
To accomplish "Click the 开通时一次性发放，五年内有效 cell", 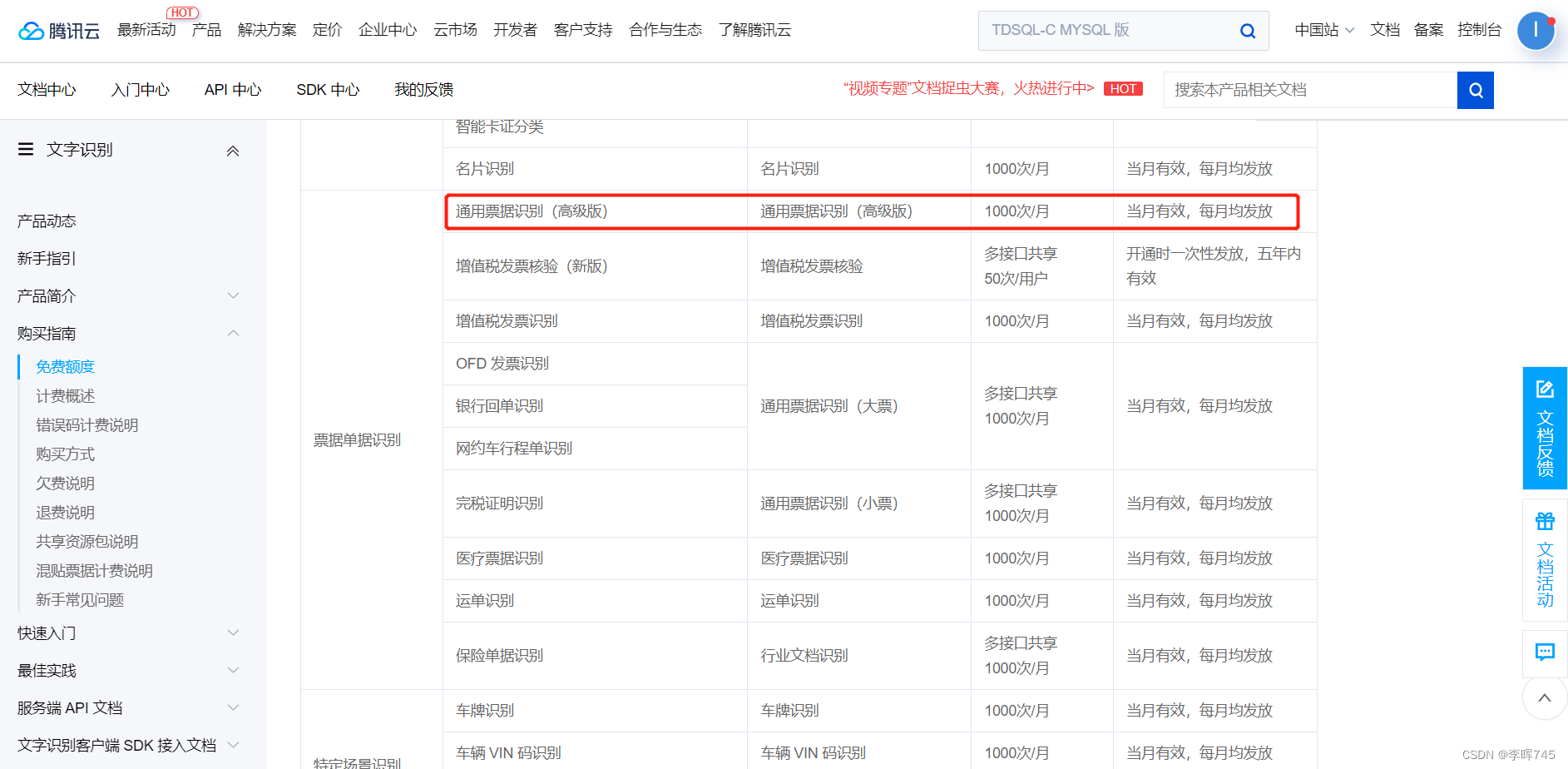I will [1214, 266].
